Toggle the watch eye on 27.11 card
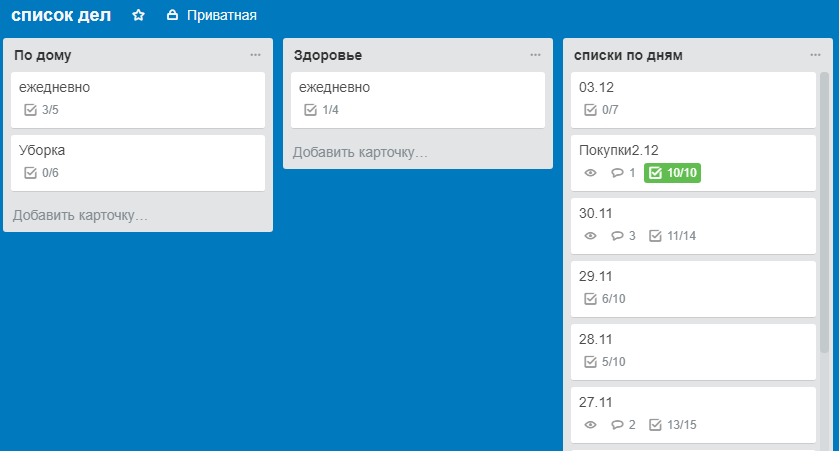This screenshot has width=839, height=451. click(x=590, y=425)
